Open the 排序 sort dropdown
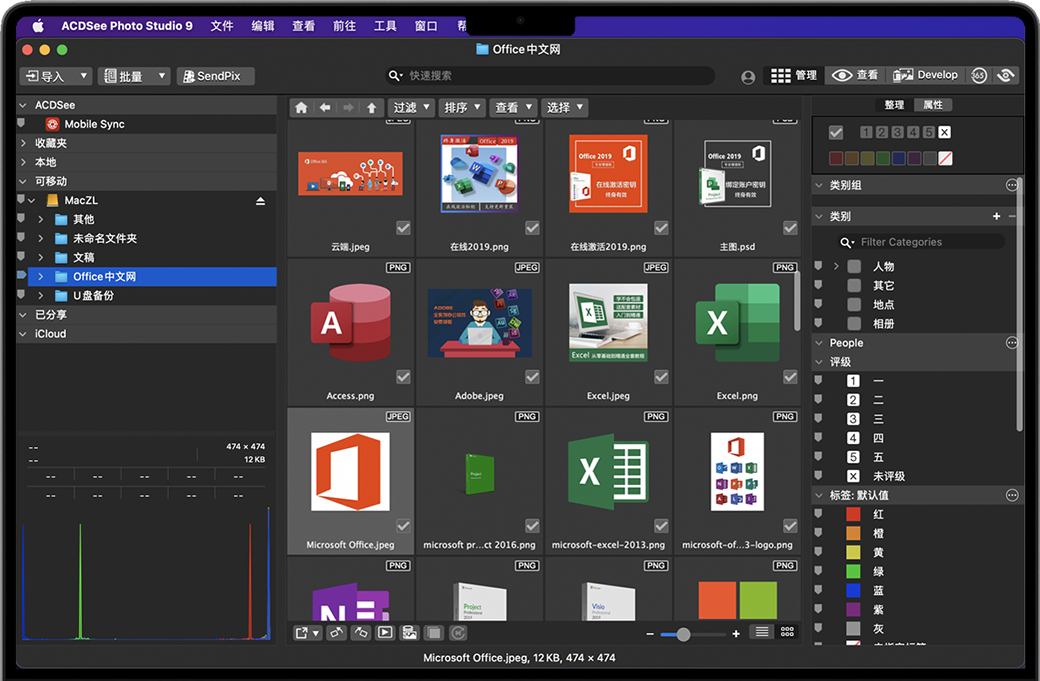1040x681 pixels. click(462, 108)
